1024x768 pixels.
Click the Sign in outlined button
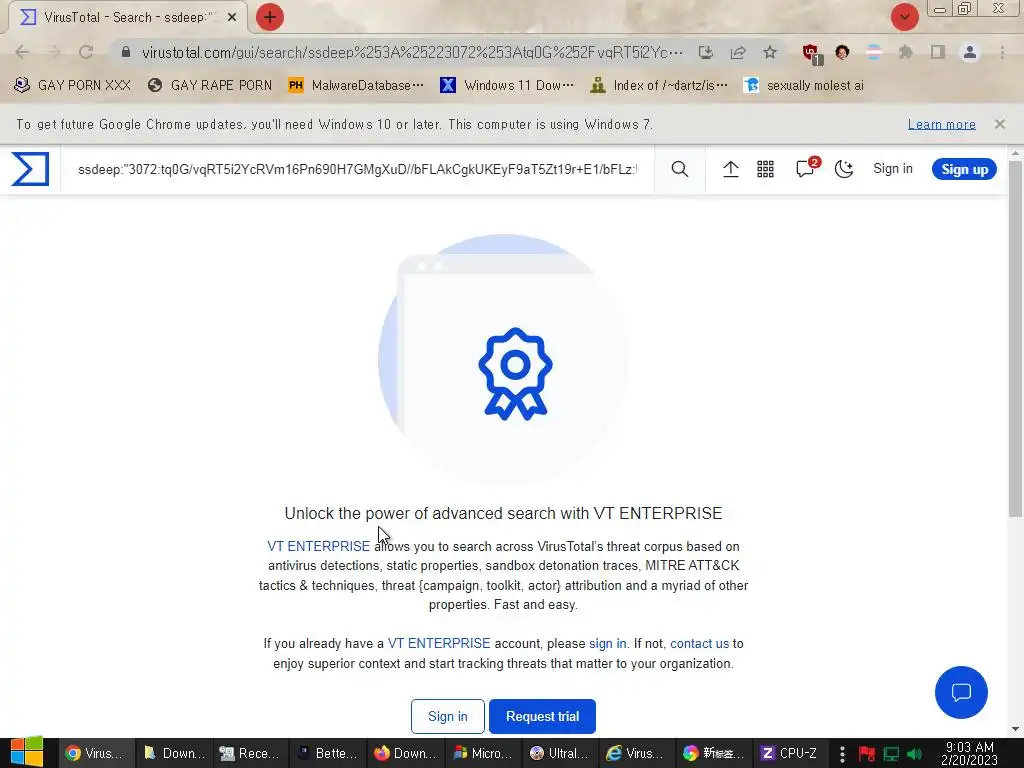[x=447, y=716]
